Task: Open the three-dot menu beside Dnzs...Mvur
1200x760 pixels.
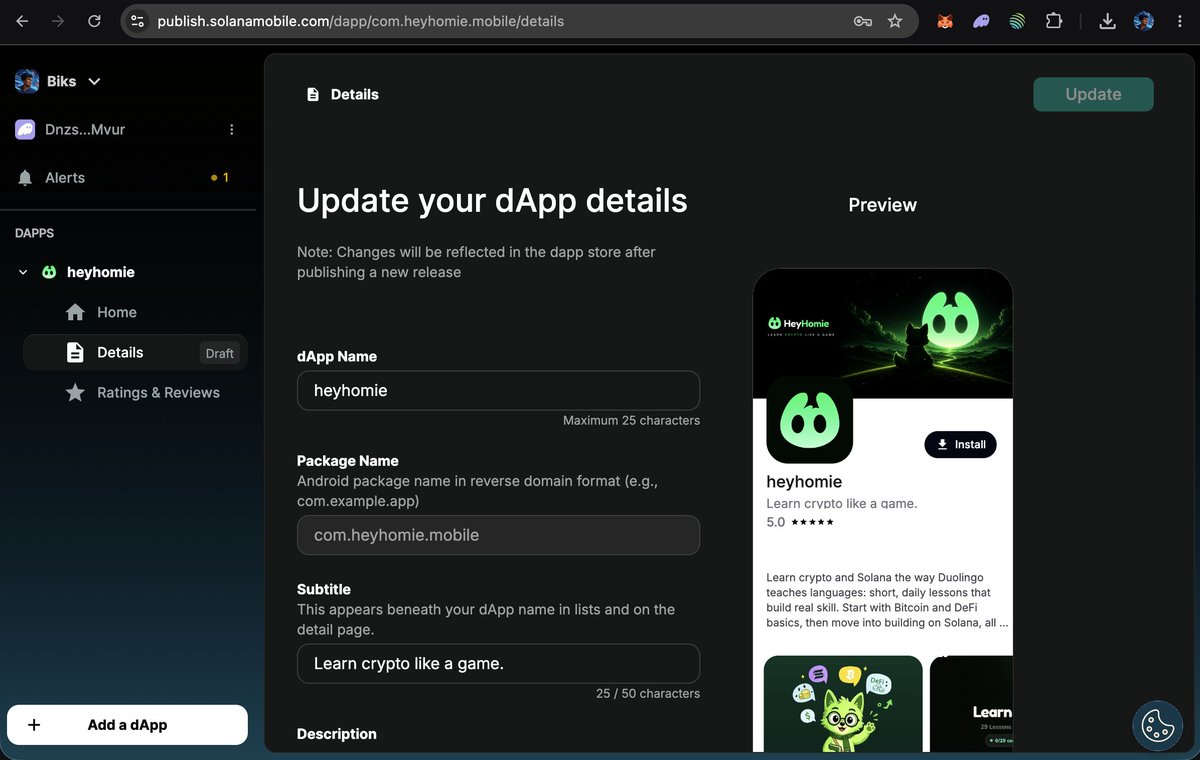Action: [232, 129]
